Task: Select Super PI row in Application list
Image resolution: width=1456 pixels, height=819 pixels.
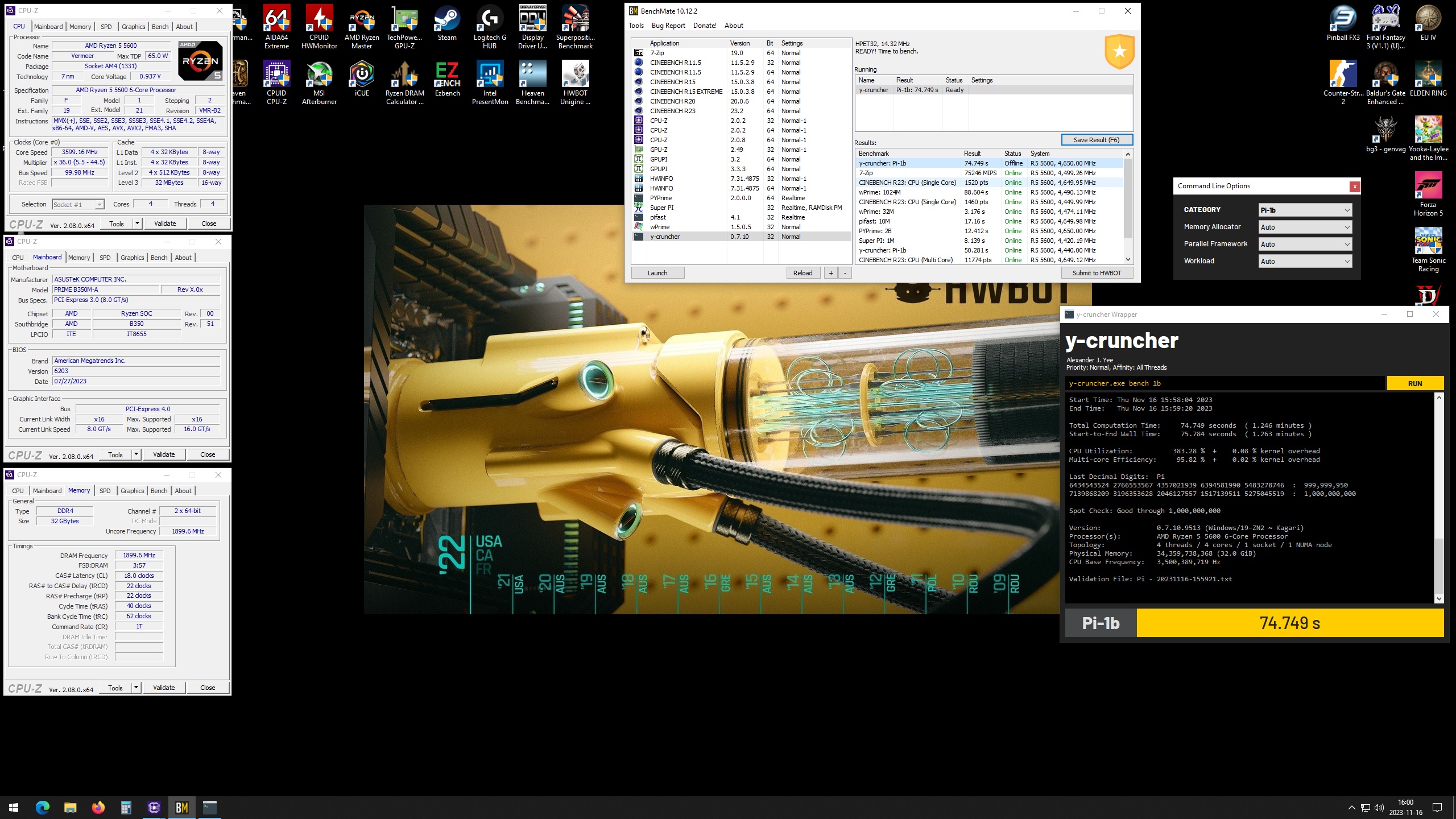Action: [x=742, y=208]
